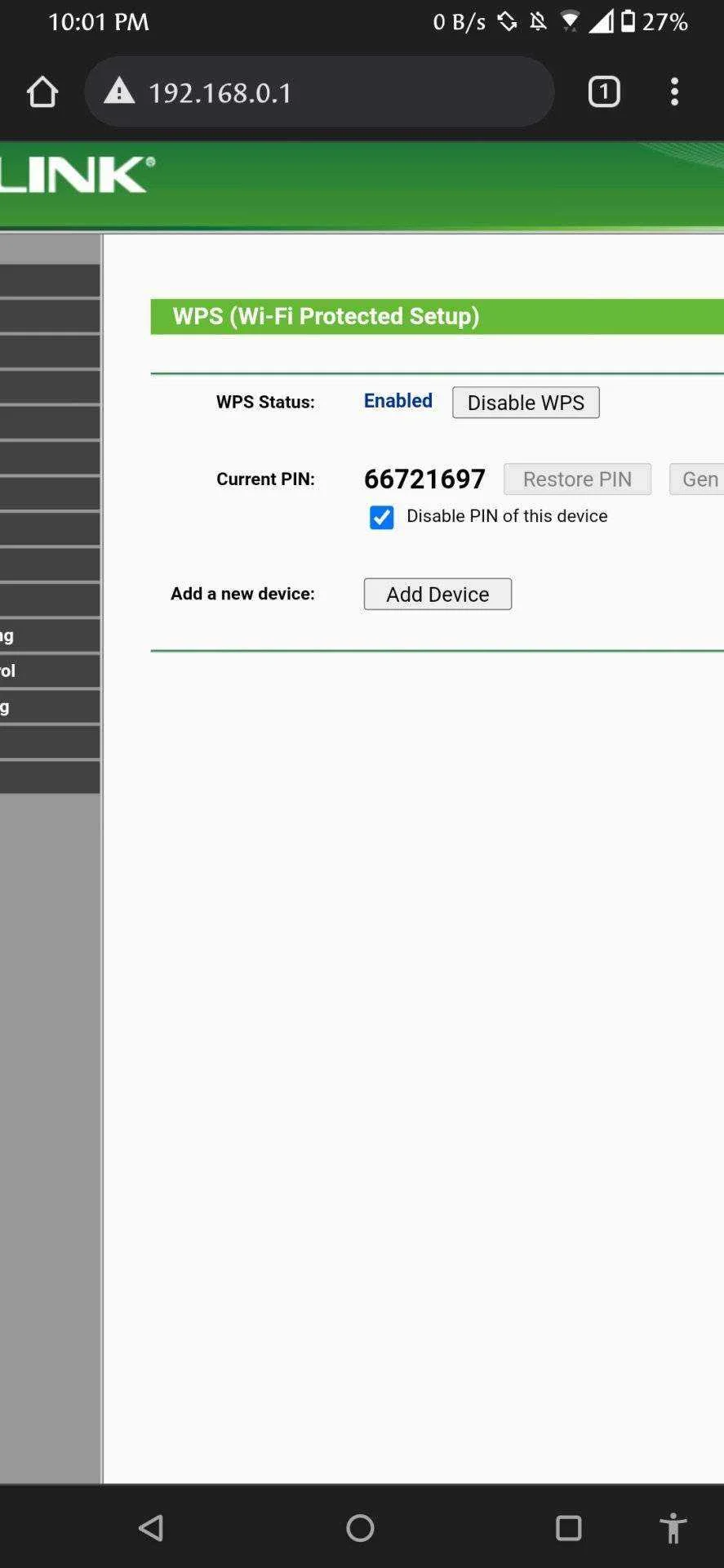
Task: Open sidebar menu item ending in 'rol'
Action: [50, 670]
